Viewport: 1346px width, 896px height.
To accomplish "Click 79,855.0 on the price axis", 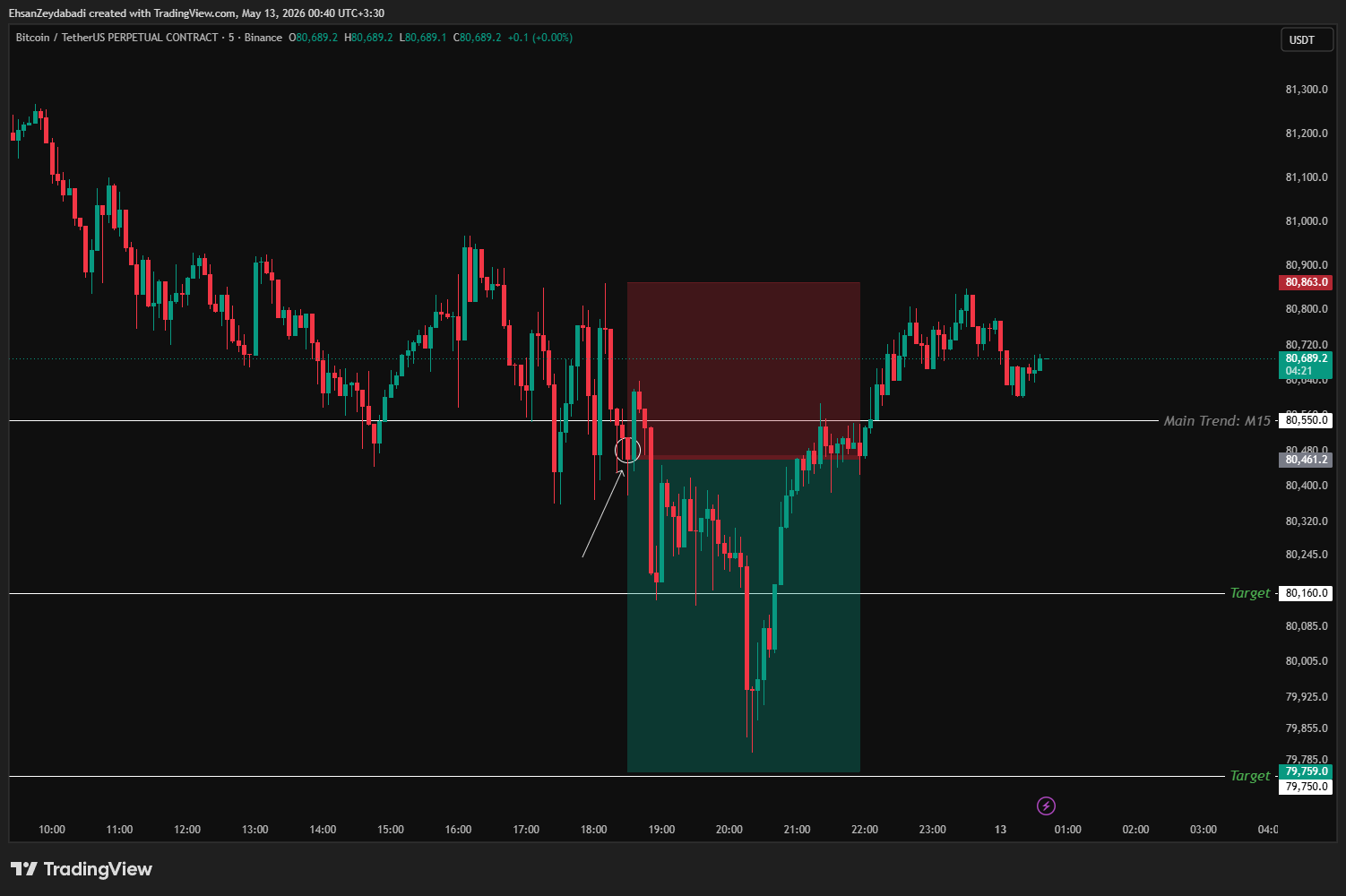I will (x=1307, y=728).
